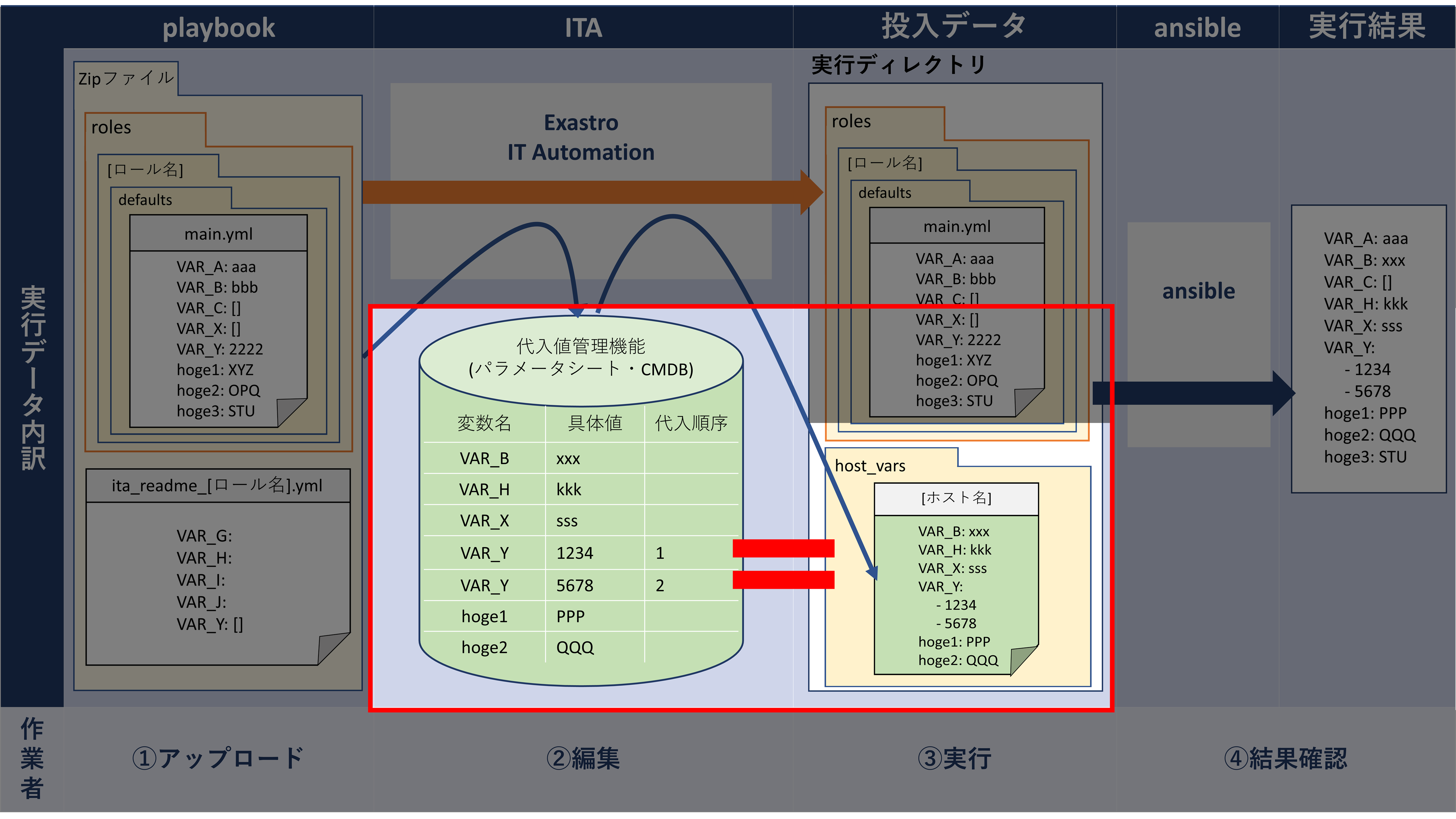The image size is (1456, 819).
Task: Select hoge2: QQQ in the [ホスト名] file
Action: click(958, 660)
